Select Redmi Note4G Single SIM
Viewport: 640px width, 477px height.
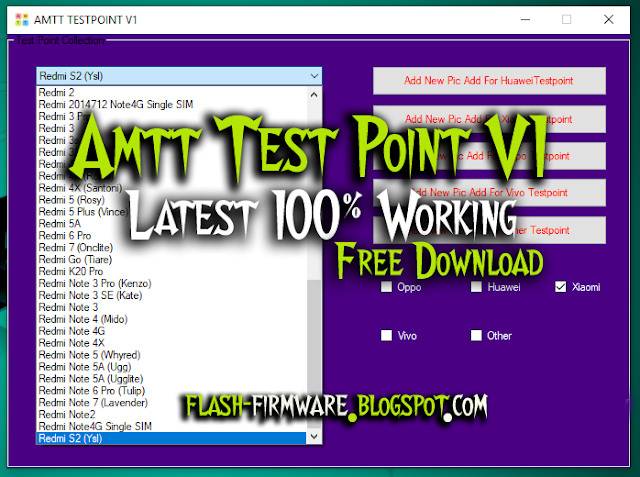pos(171,426)
